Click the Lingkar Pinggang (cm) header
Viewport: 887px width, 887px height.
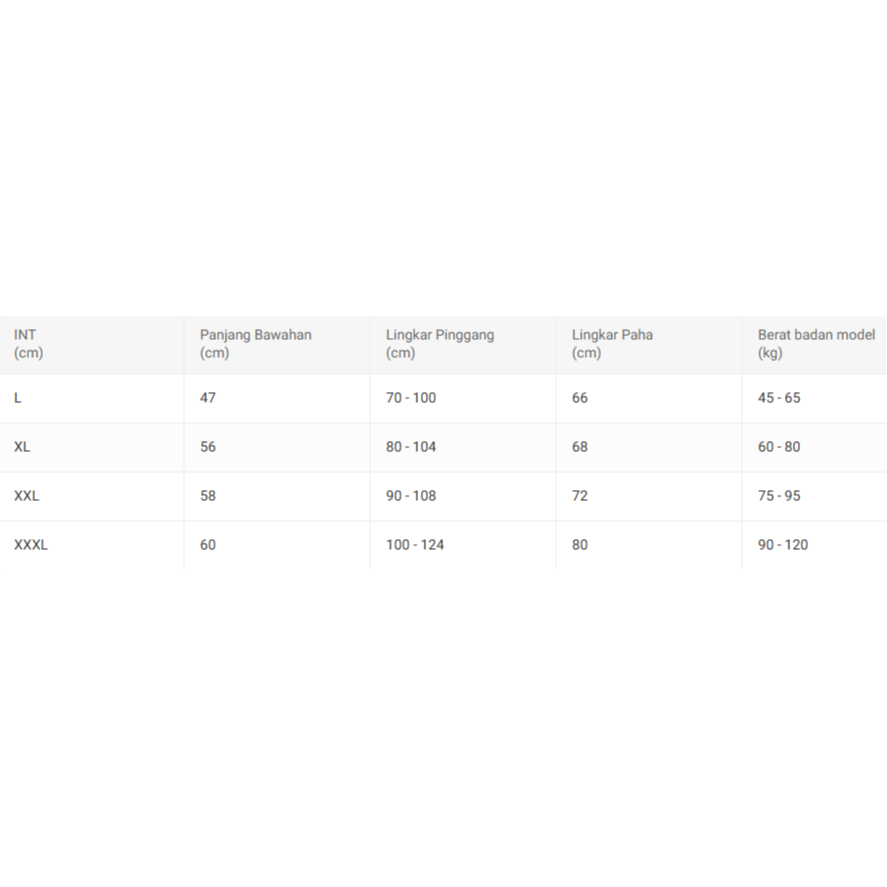tap(440, 344)
